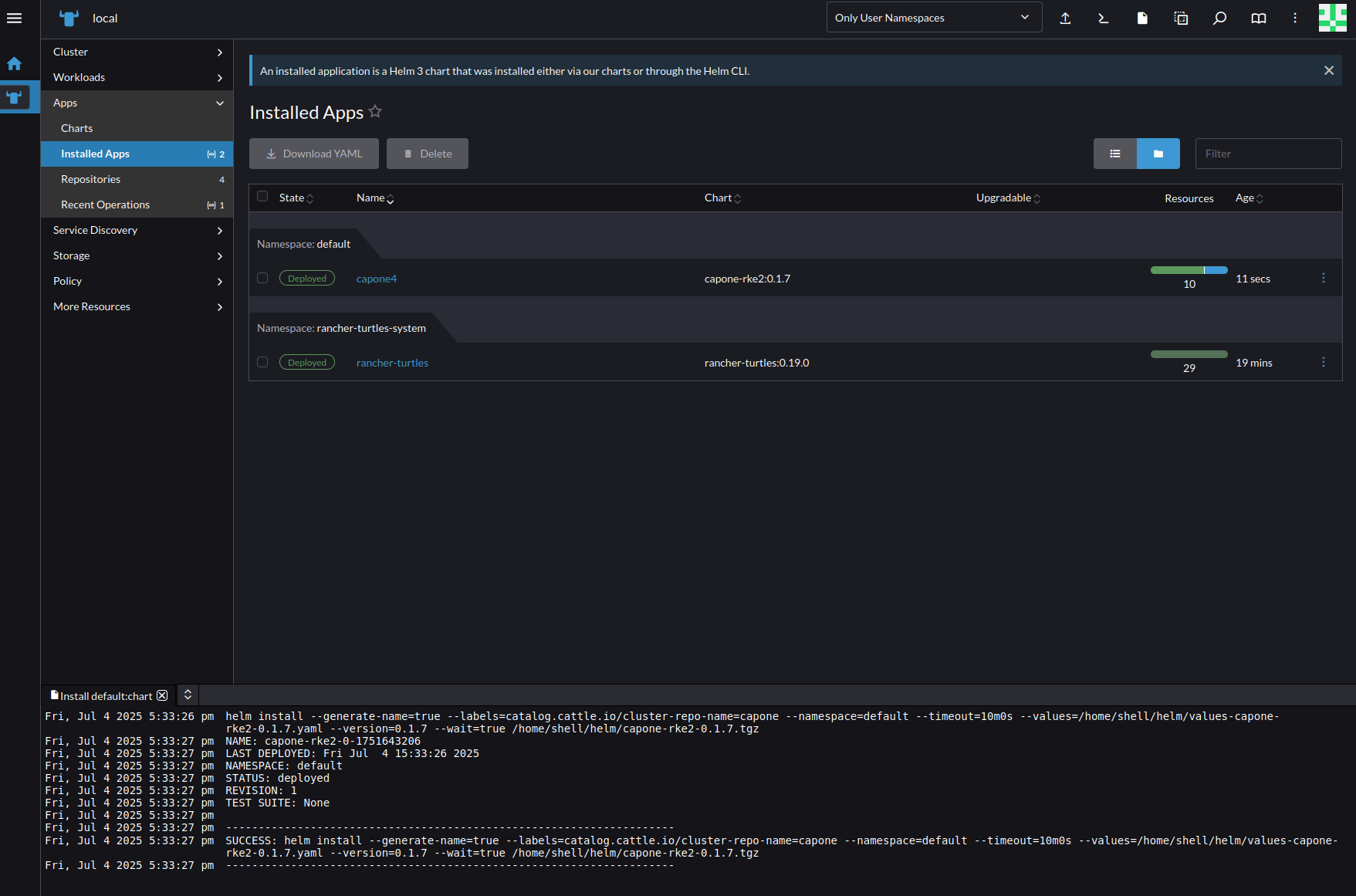This screenshot has width=1356, height=896.
Task: Select the Install default:chart log tab
Action: pyautogui.click(x=107, y=695)
